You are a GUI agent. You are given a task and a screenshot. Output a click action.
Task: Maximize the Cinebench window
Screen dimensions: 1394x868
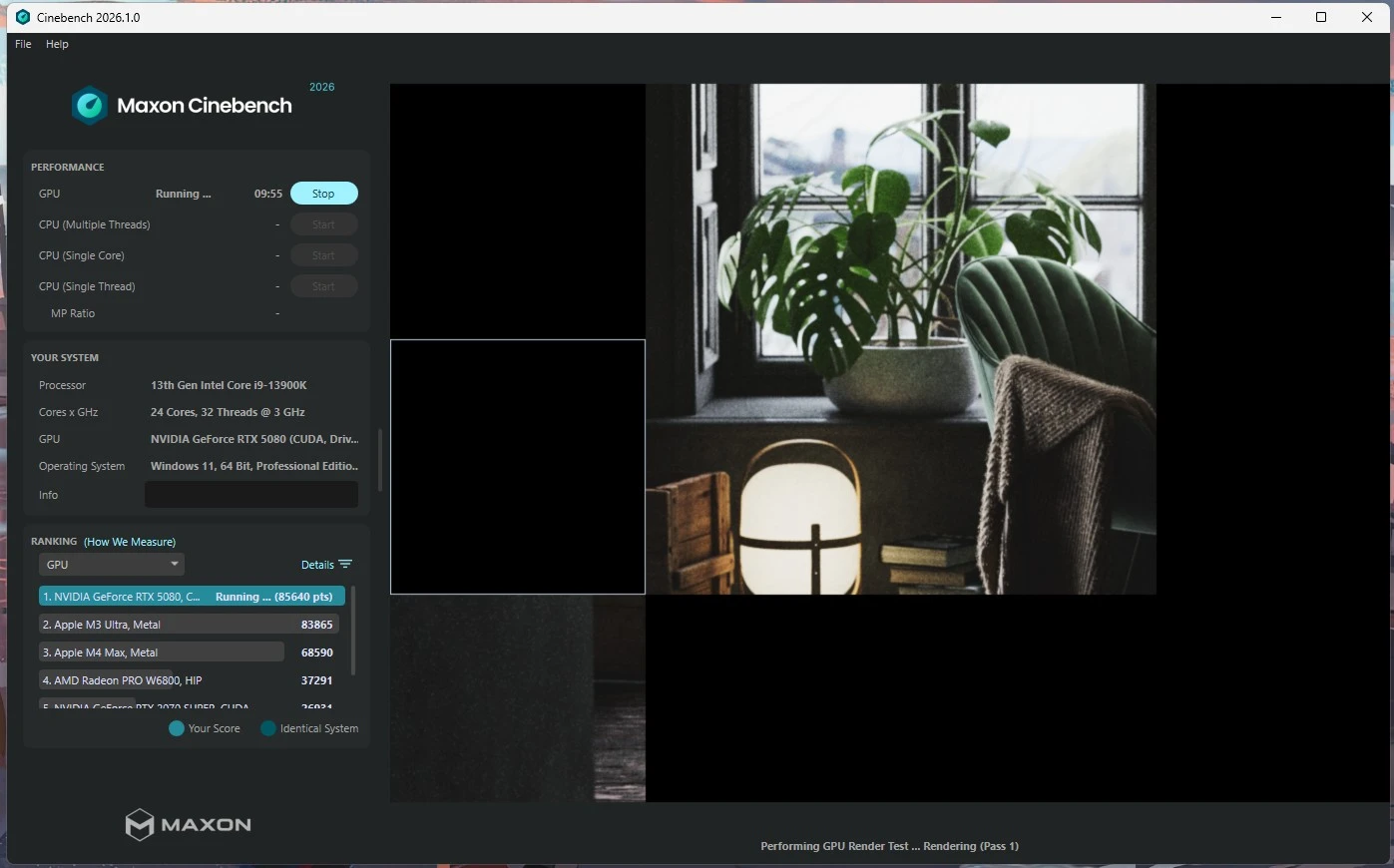click(1320, 17)
